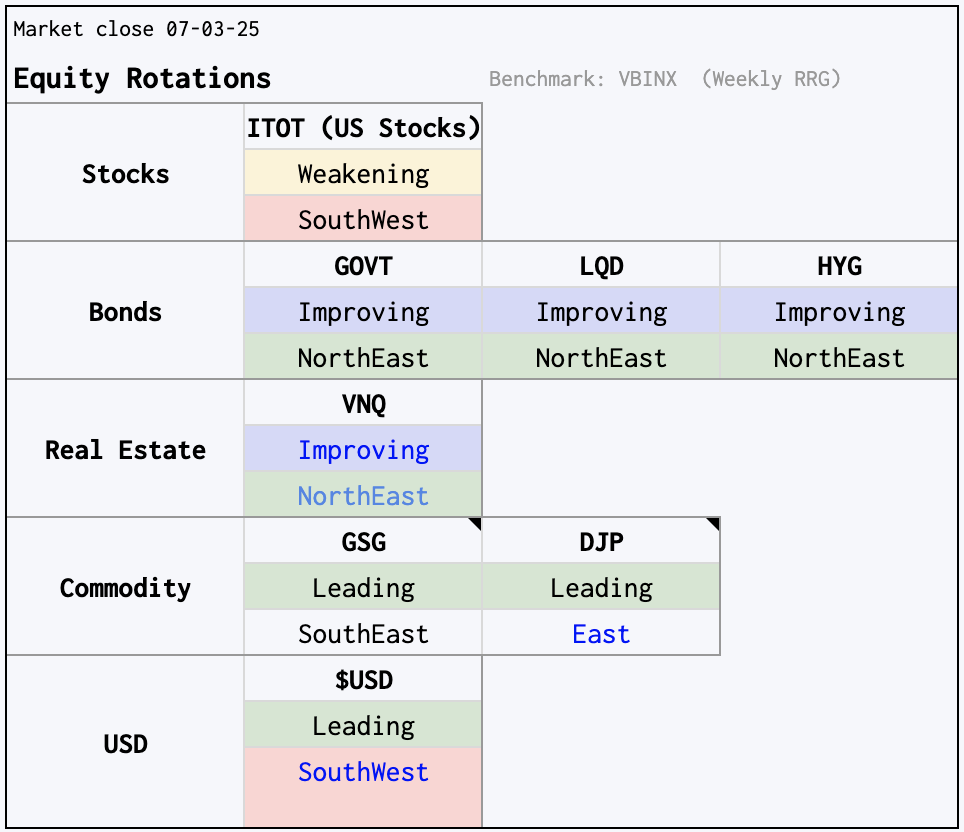Click the Leading cell under $USD
964x832 pixels.
[x=363, y=725]
